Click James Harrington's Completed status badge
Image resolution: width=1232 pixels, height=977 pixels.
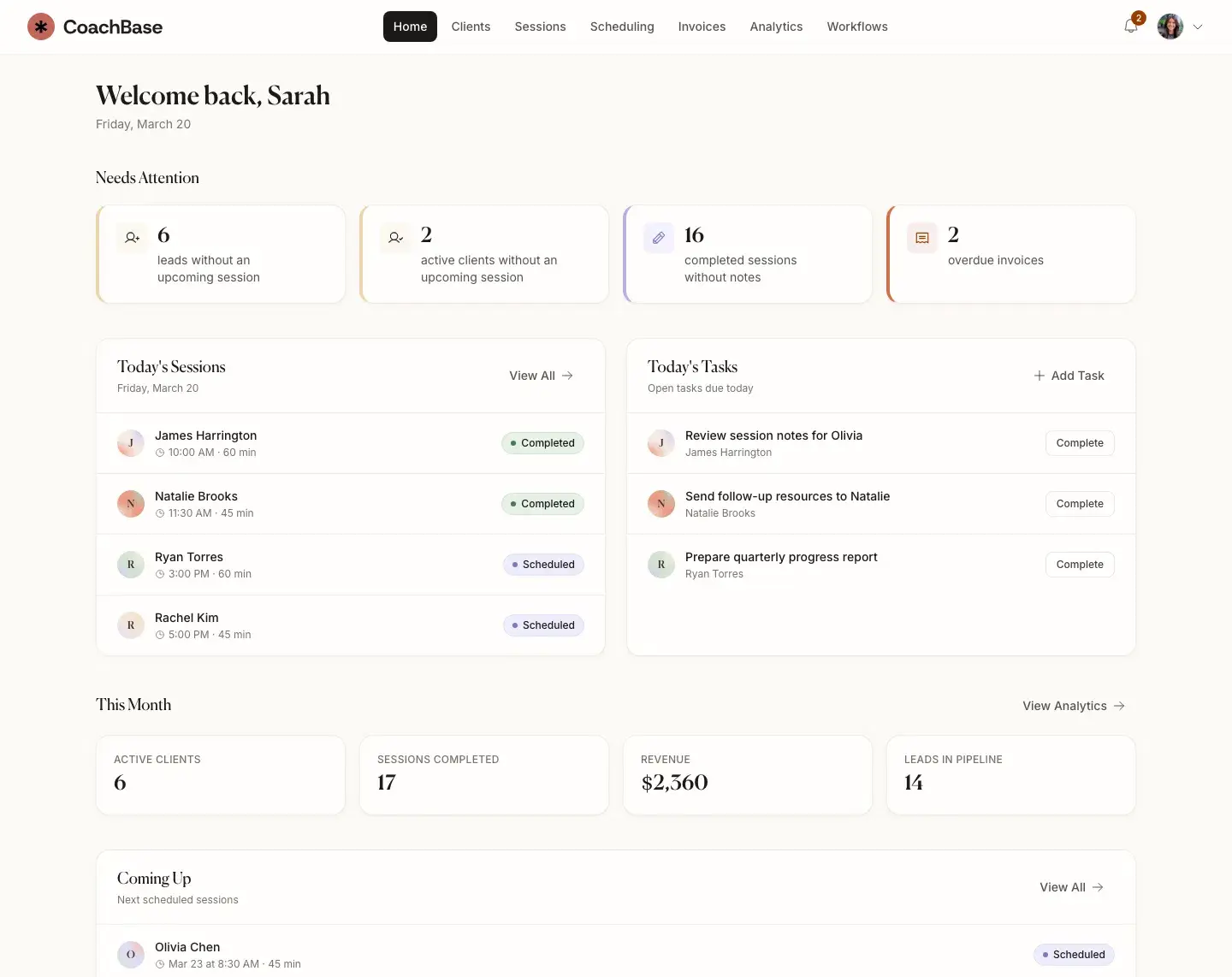pyautogui.click(x=542, y=443)
